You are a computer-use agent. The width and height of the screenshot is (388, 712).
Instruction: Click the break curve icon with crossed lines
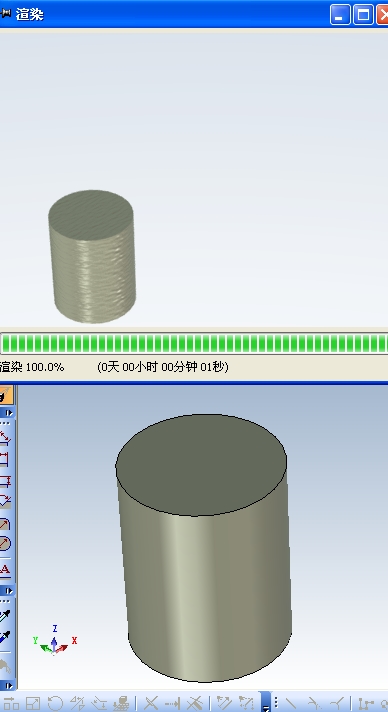[194, 703]
